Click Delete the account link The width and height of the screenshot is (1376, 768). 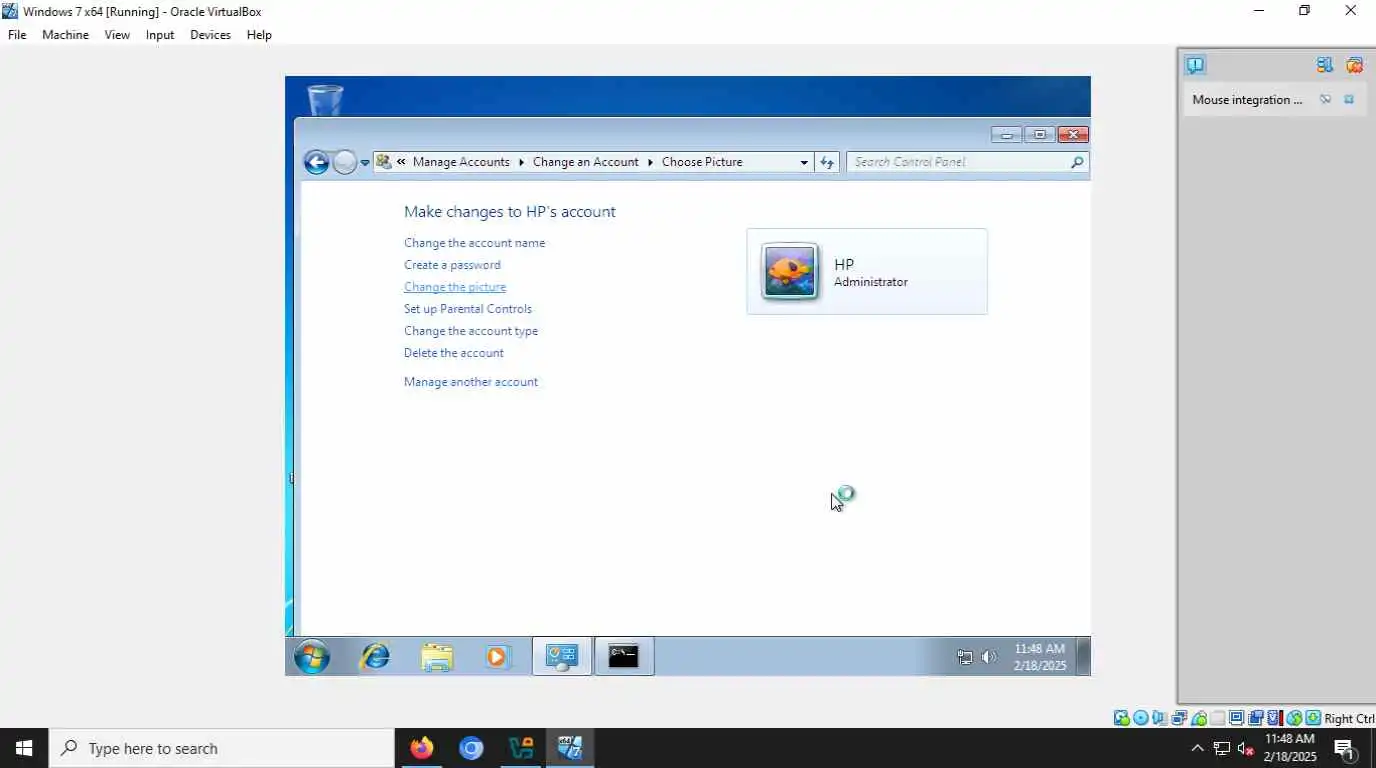click(454, 353)
